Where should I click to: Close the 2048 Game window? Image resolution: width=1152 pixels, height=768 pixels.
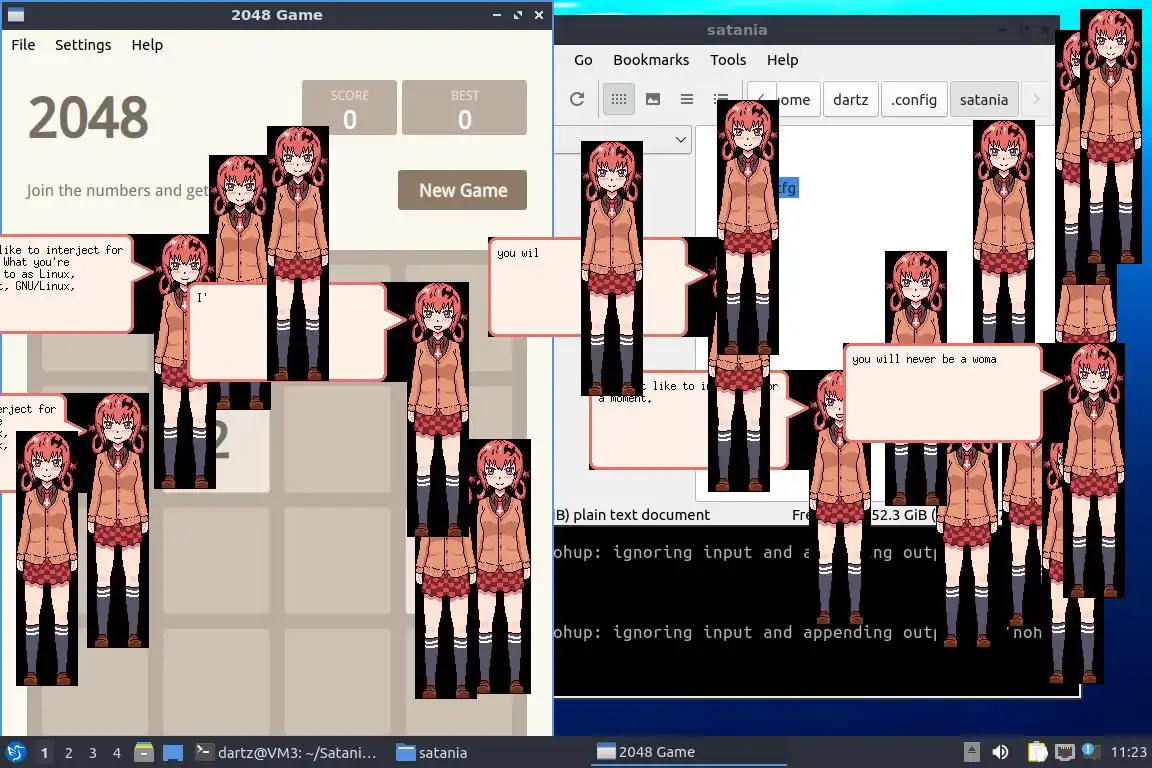tap(539, 15)
